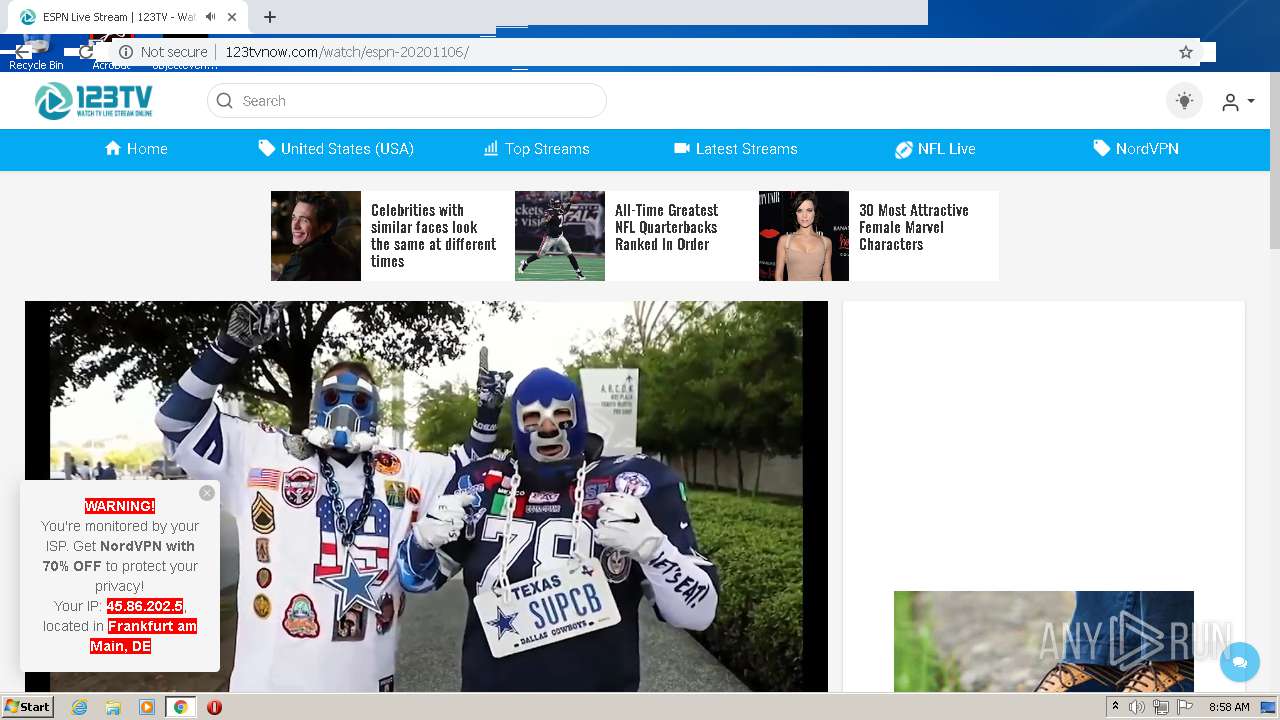This screenshot has width=1280, height=720.
Task: Click the sidebar ad image with boots
Action: click(x=1044, y=641)
